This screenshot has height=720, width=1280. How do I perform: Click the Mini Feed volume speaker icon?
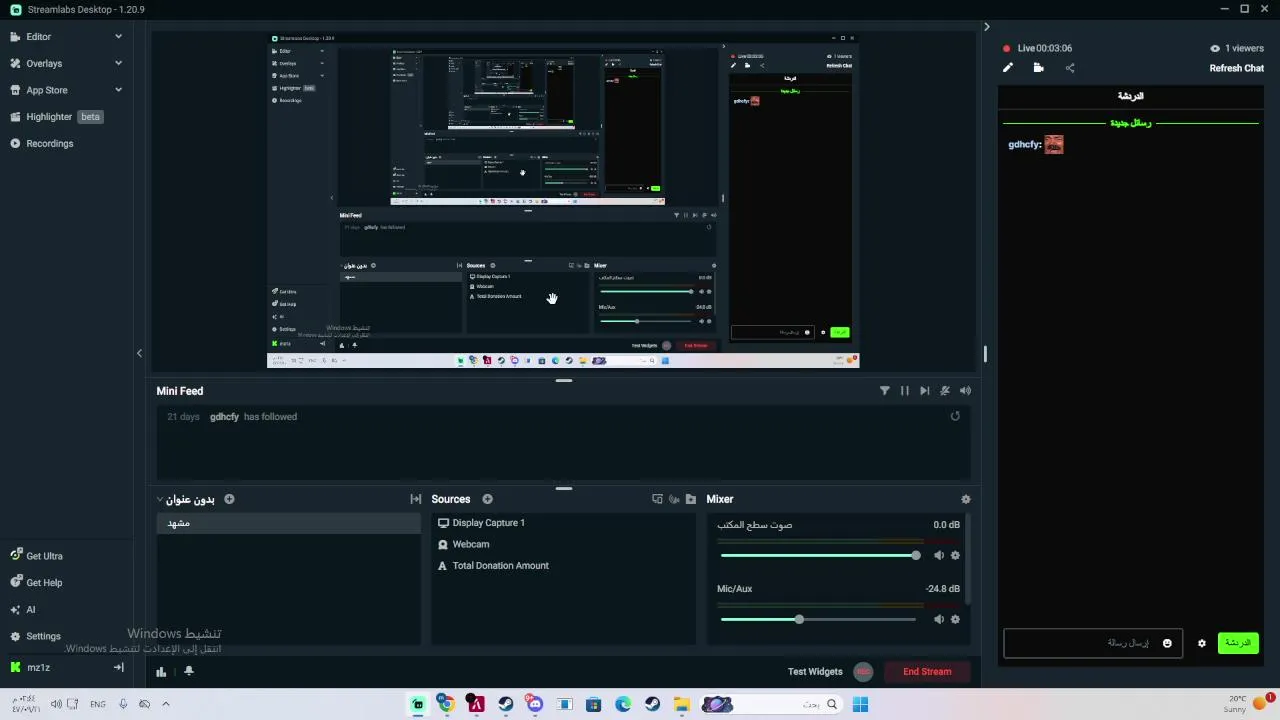pos(965,391)
